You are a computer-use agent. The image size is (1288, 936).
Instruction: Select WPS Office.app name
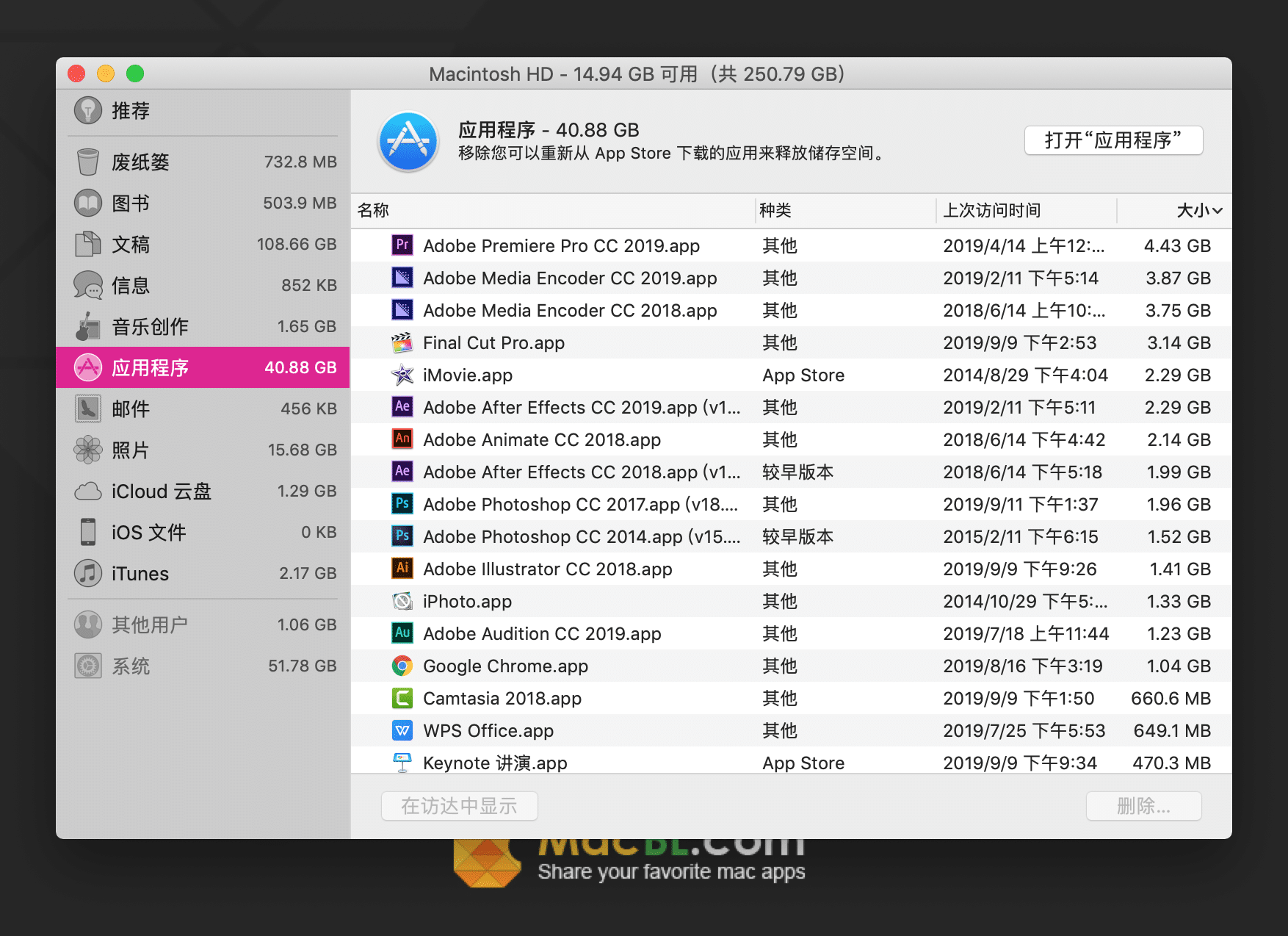pos(488,730)
